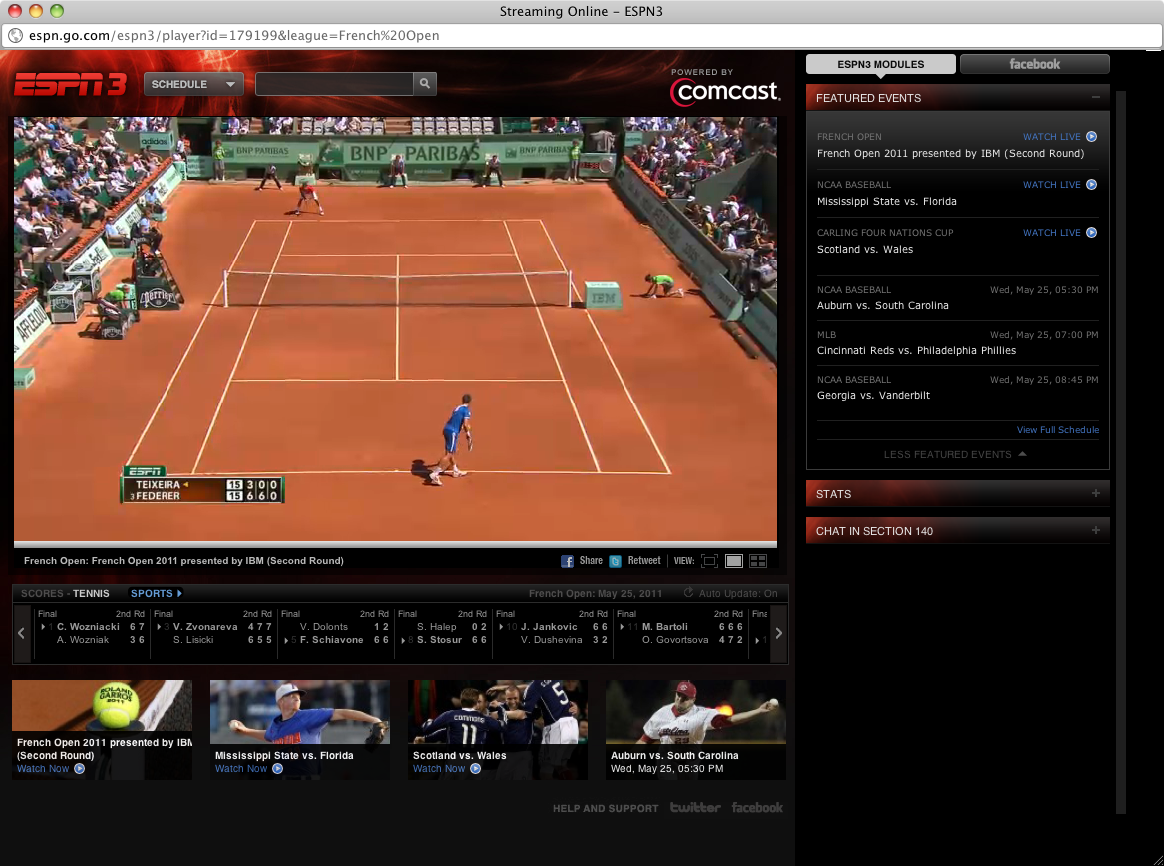Viewport: 1164px width, 866px height.
Task: Select Tennis in scores bar
Action: [91, 594]
